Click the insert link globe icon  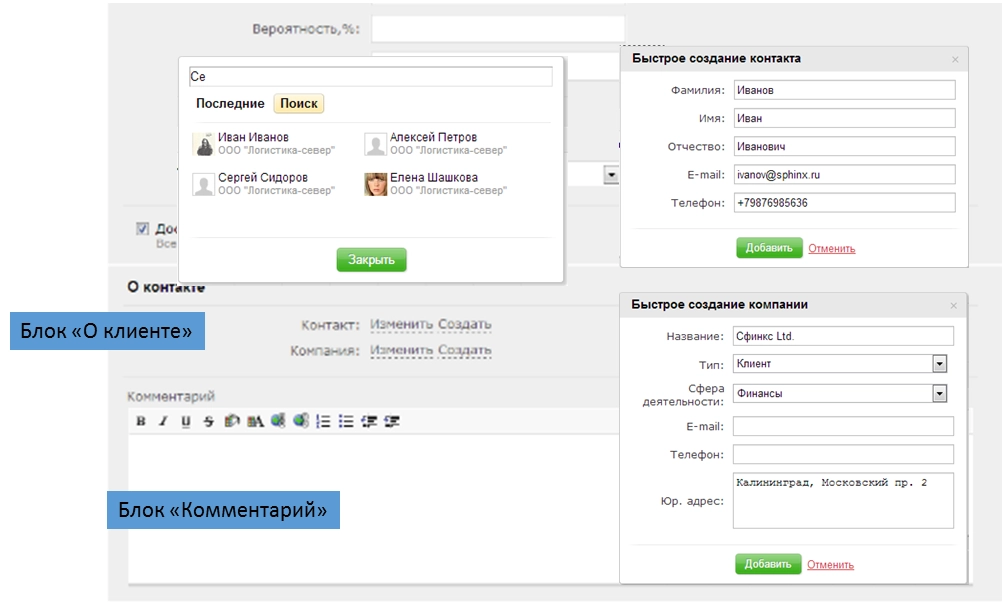point(278,422)
